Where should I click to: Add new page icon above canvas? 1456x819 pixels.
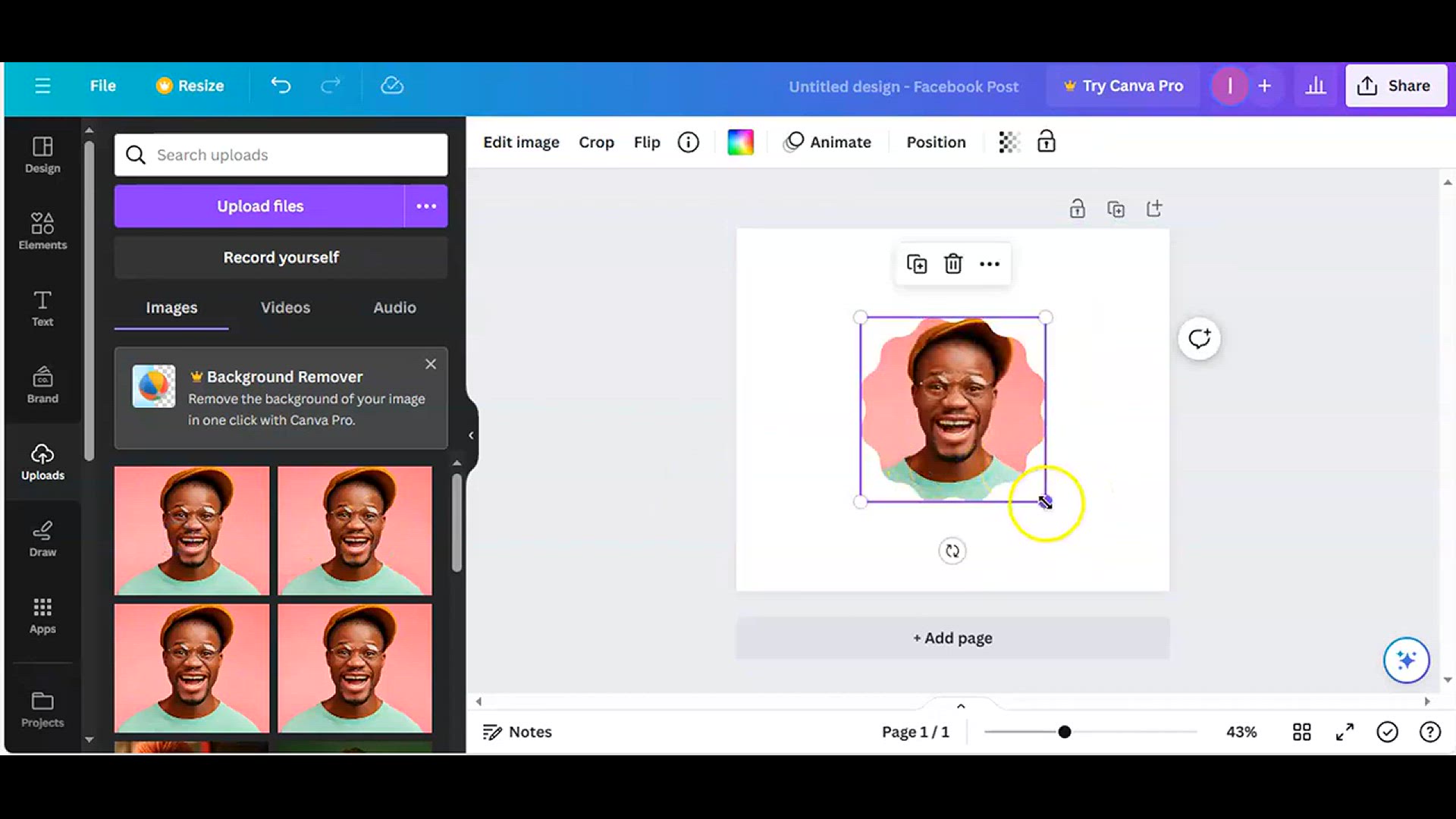tap(1154, 209)
